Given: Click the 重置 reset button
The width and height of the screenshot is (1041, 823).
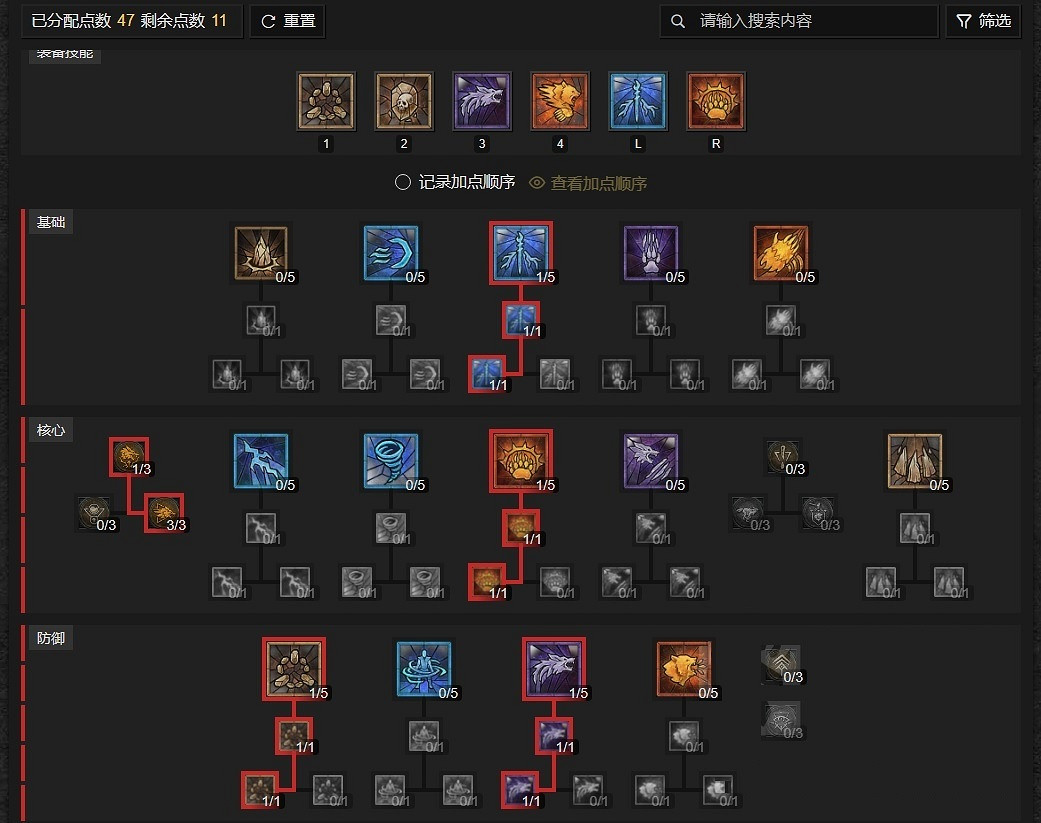Looking at the screenshot, I should point(287,21).
